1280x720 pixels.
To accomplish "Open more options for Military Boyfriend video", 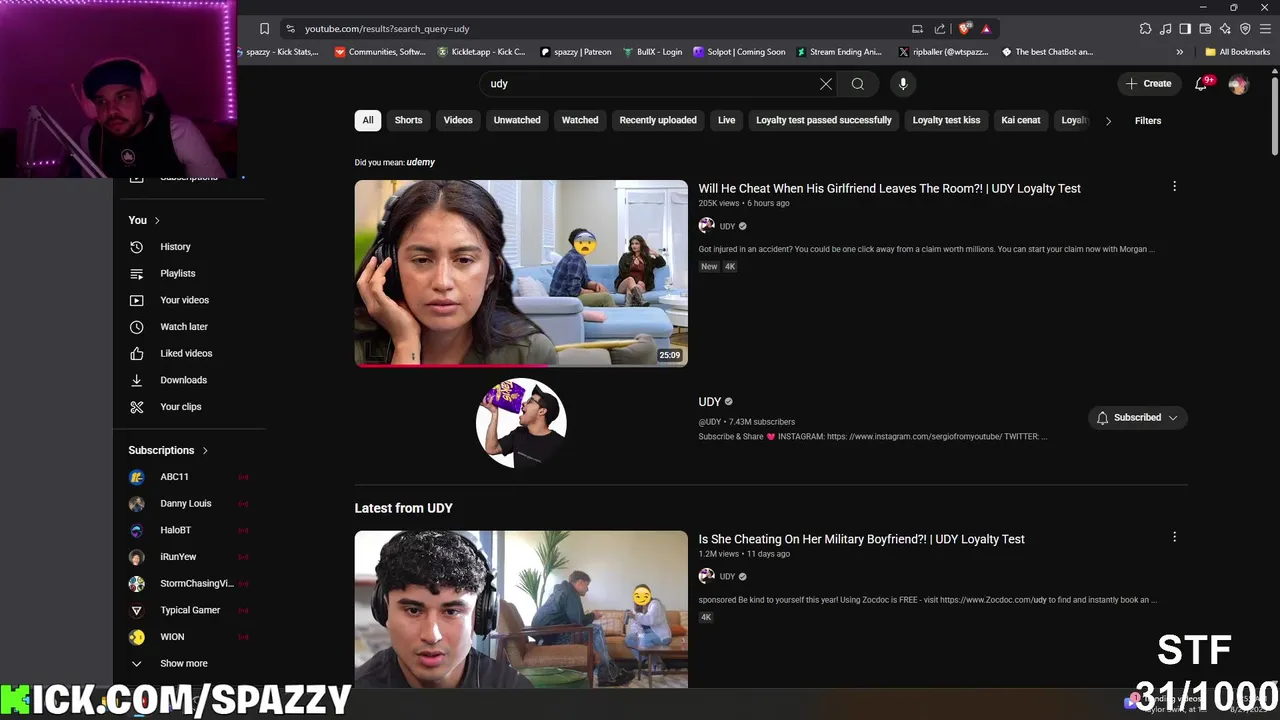I will point(1174,537).
